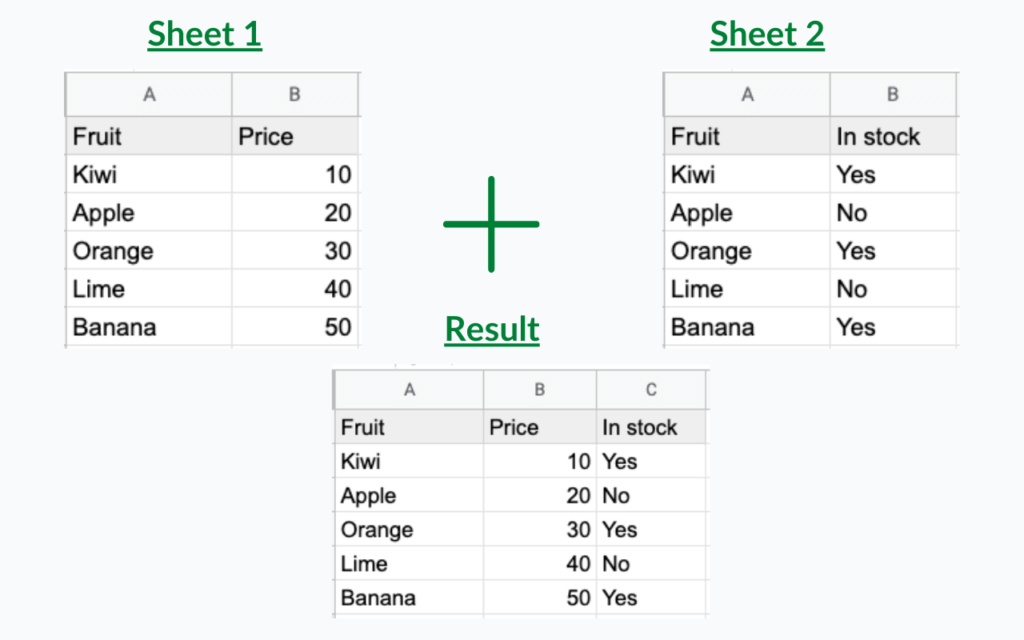Open the Sheet 1 heading link
Image resolution: width=1024 pixels, height=640 pixels.
tap(204, 34)
